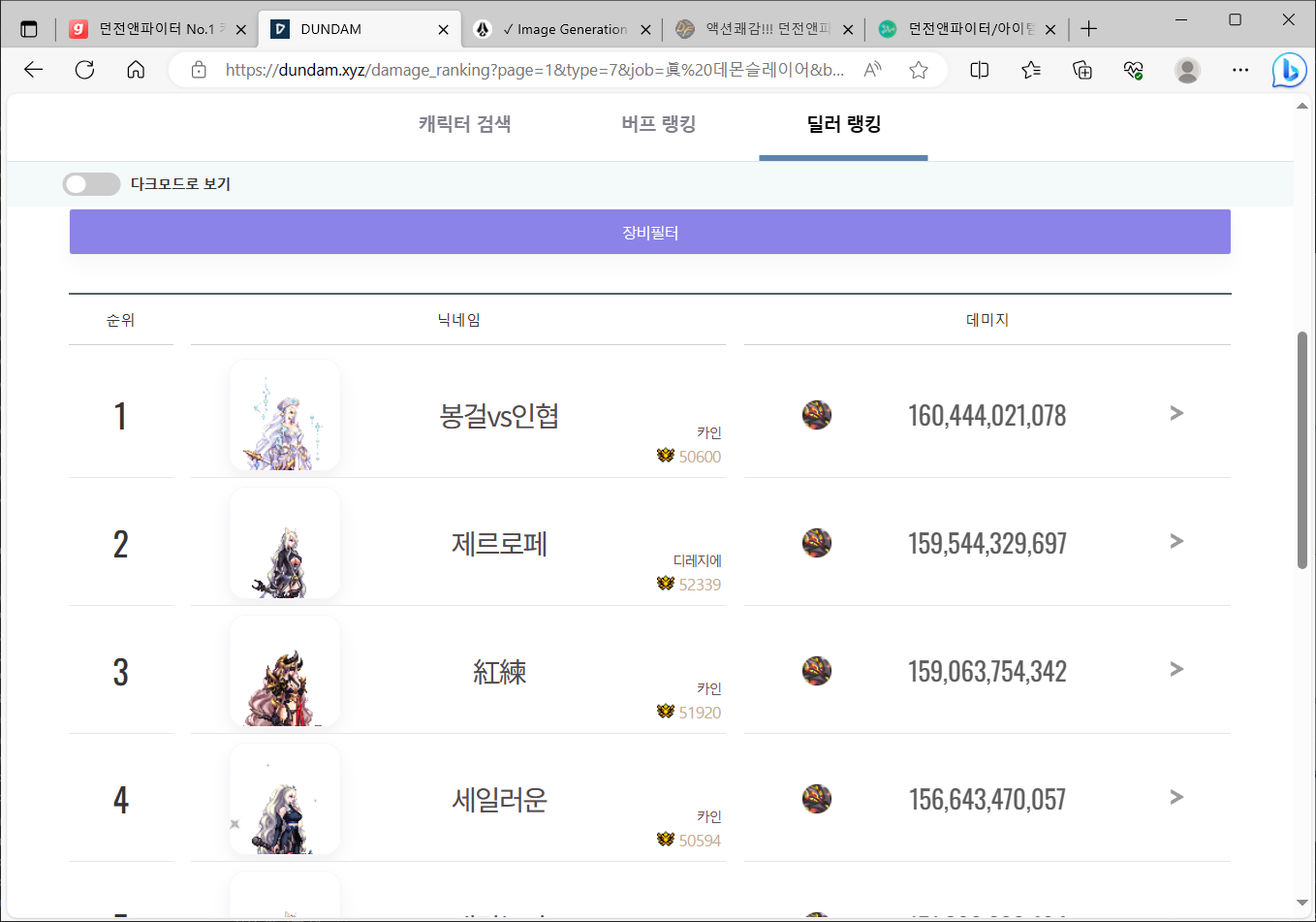Expand details arrow for 紅練
This screenshot has width=1316, height=922.
1176,670
